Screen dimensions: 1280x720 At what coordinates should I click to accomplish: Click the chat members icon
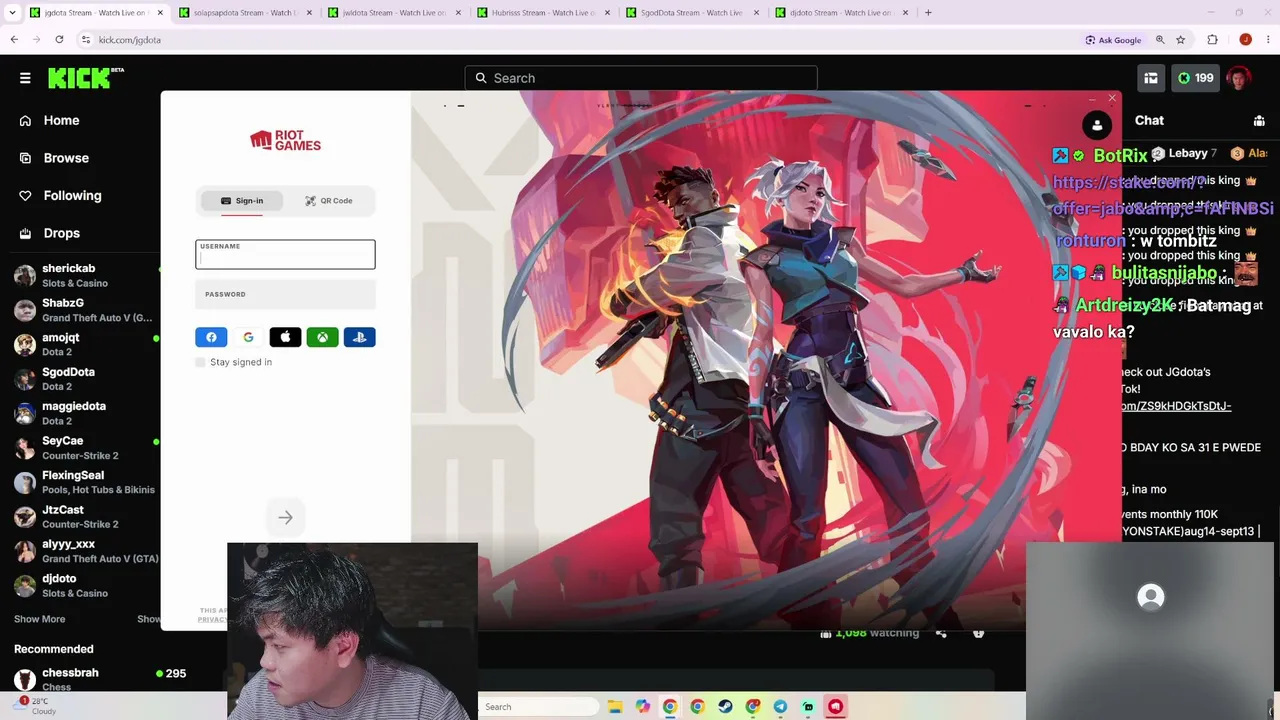(x=1259, y=121)
